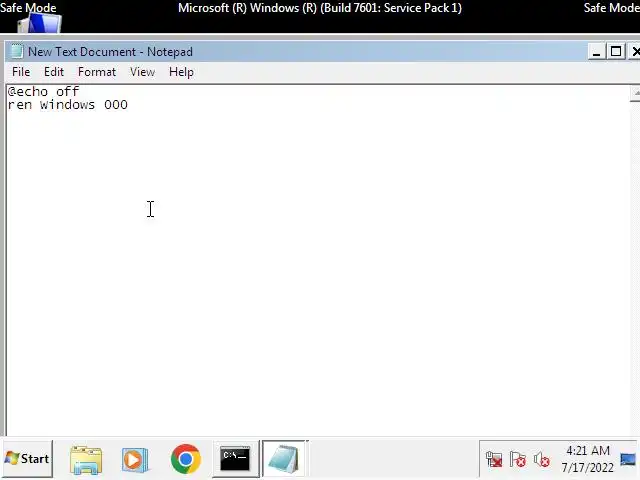Click the Computer desktop icon behind Notepad
Image resolution: width=640 pixels, height=480 pixels.
[40, 22]
